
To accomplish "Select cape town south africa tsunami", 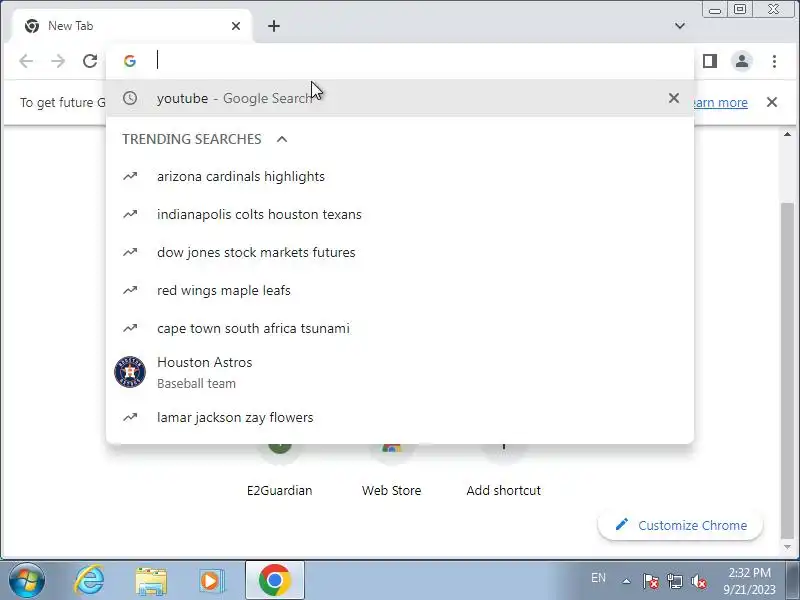I will (400, 329).
